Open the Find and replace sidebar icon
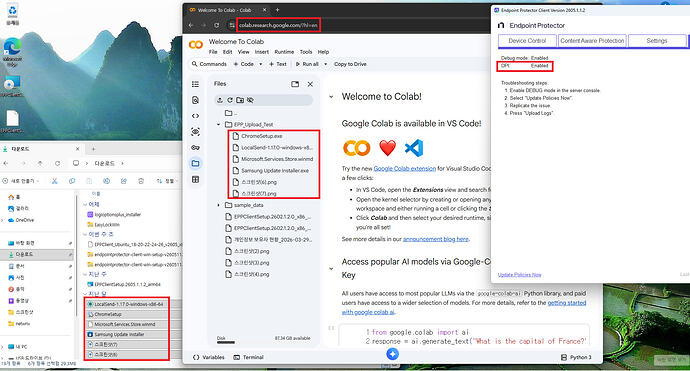The height and width of the screenshot is (371, 690). tap(195, 100)
